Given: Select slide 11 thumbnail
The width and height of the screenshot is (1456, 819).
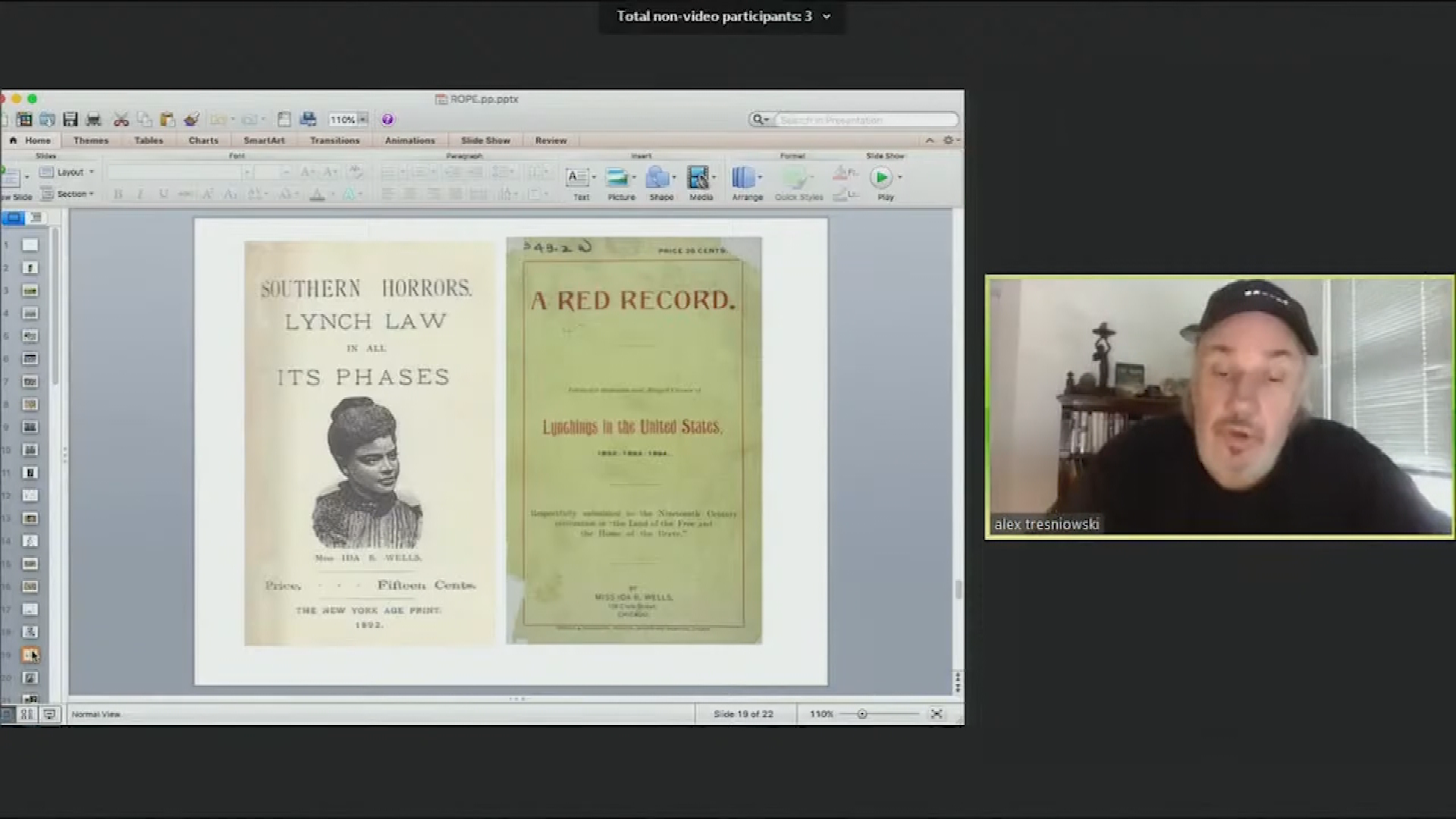Looking at the screenshot, I should pyautogui.click(x=30, y=472).
